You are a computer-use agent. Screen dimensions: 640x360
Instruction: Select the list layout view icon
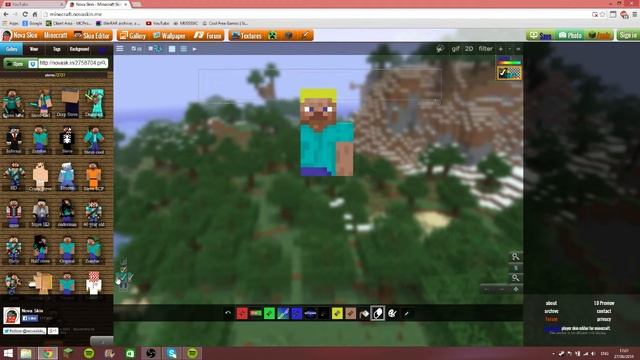[184, 49]
